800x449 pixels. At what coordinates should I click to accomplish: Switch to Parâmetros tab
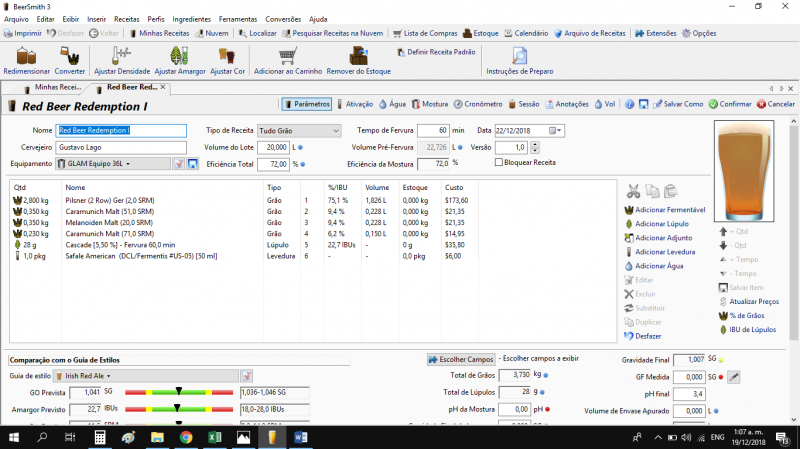[x=307, y=104]
